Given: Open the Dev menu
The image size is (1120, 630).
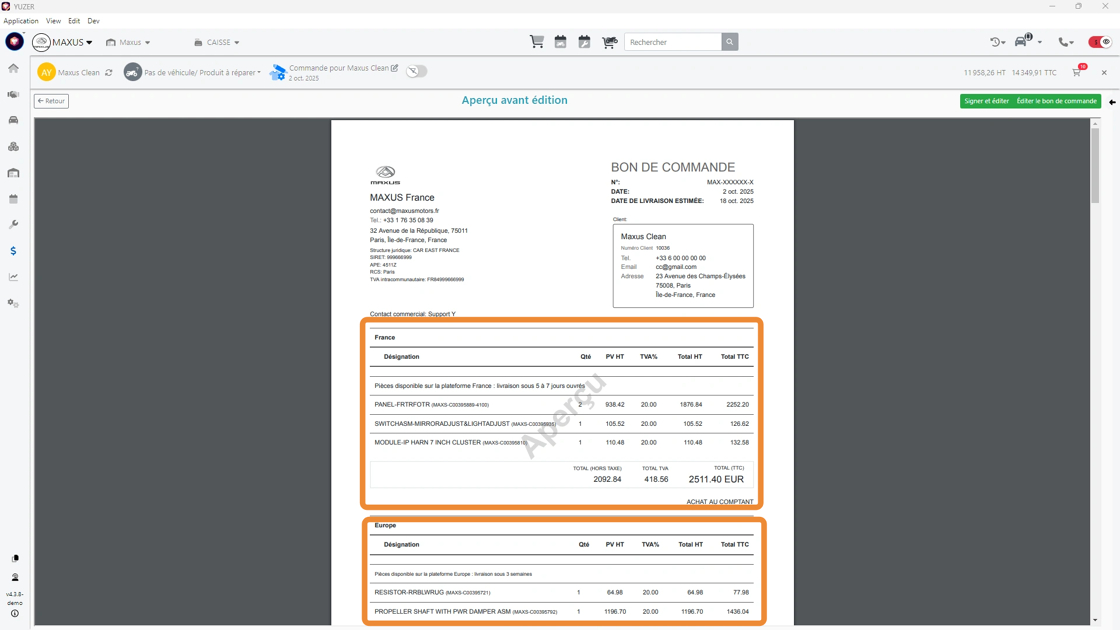Looking at the screenshot, I should pyautogui.click(x=94, y=21).
